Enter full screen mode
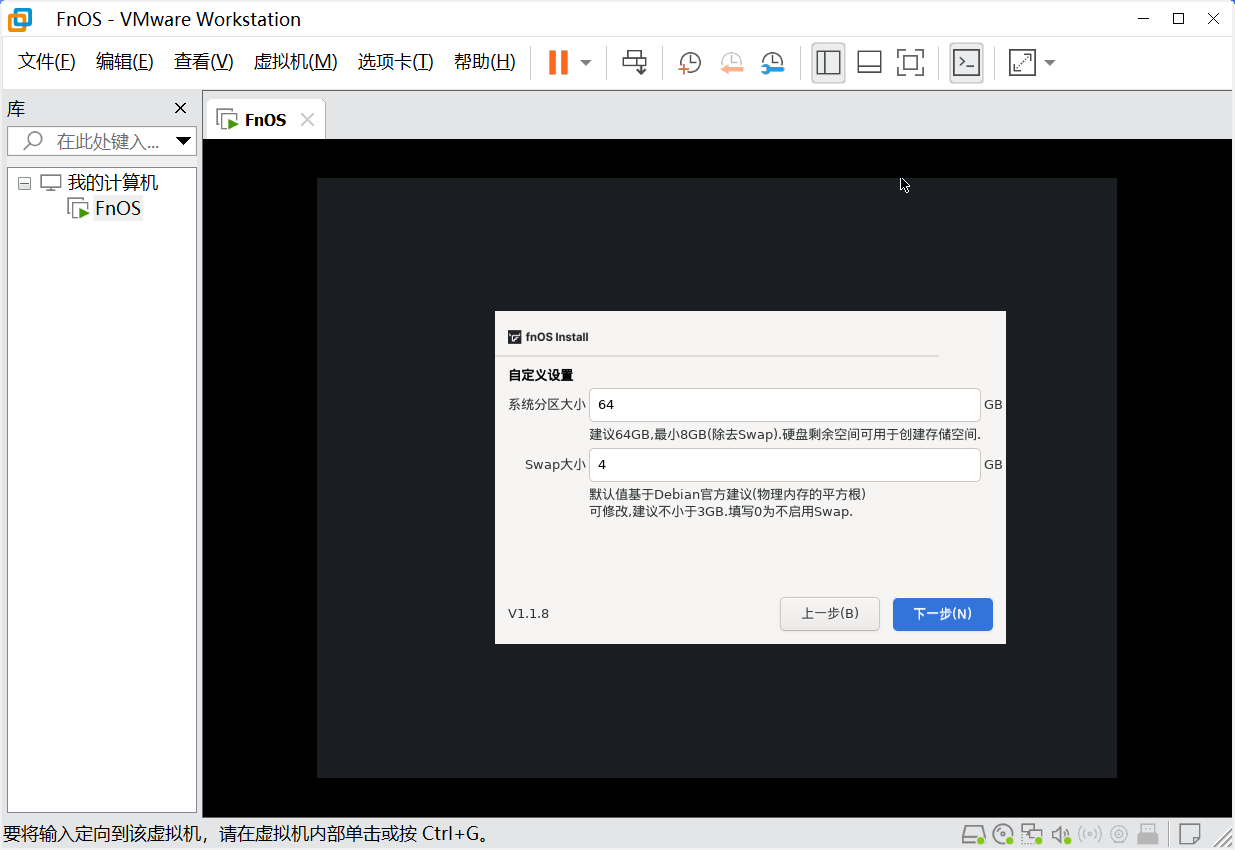Viewport: 1235px width, 850px height. (910, 62)
